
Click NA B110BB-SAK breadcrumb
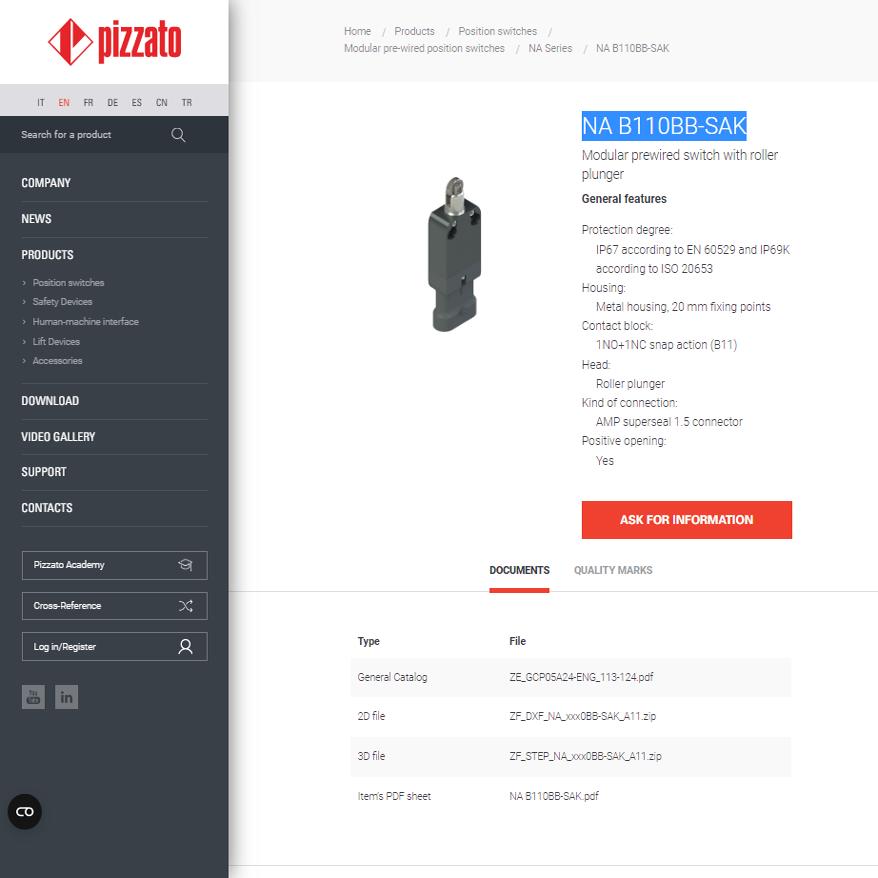point(633,49)
